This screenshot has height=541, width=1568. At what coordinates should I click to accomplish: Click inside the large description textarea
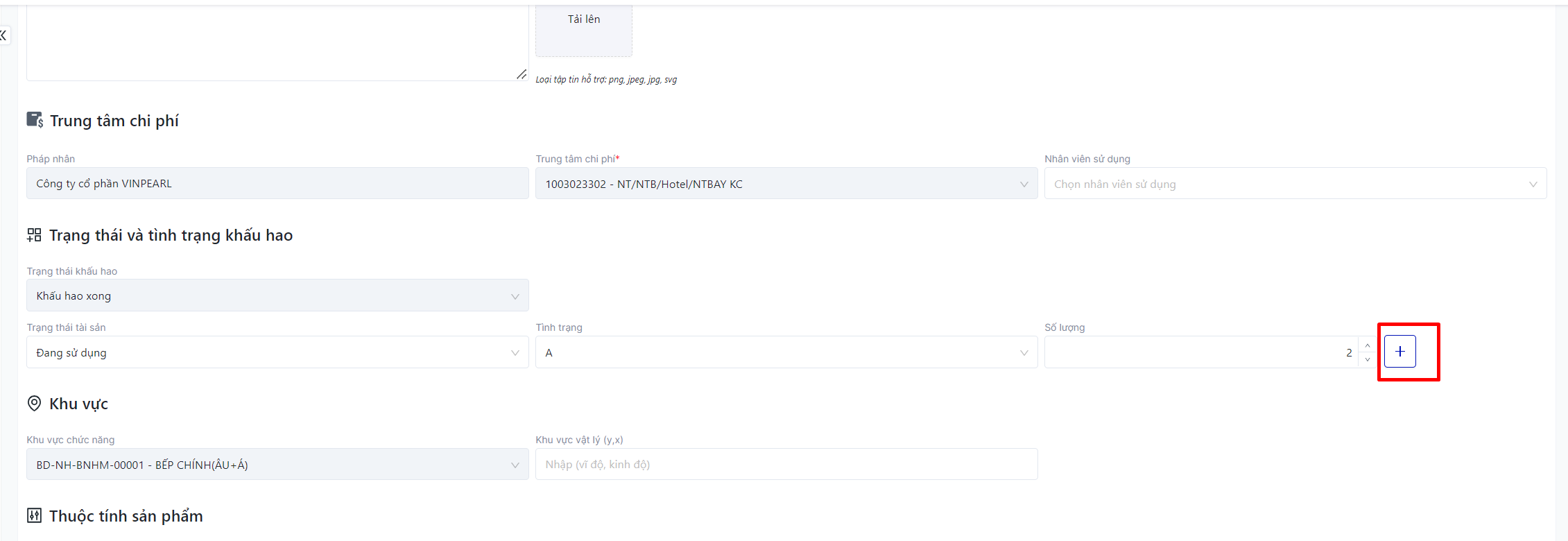point(277,42)
